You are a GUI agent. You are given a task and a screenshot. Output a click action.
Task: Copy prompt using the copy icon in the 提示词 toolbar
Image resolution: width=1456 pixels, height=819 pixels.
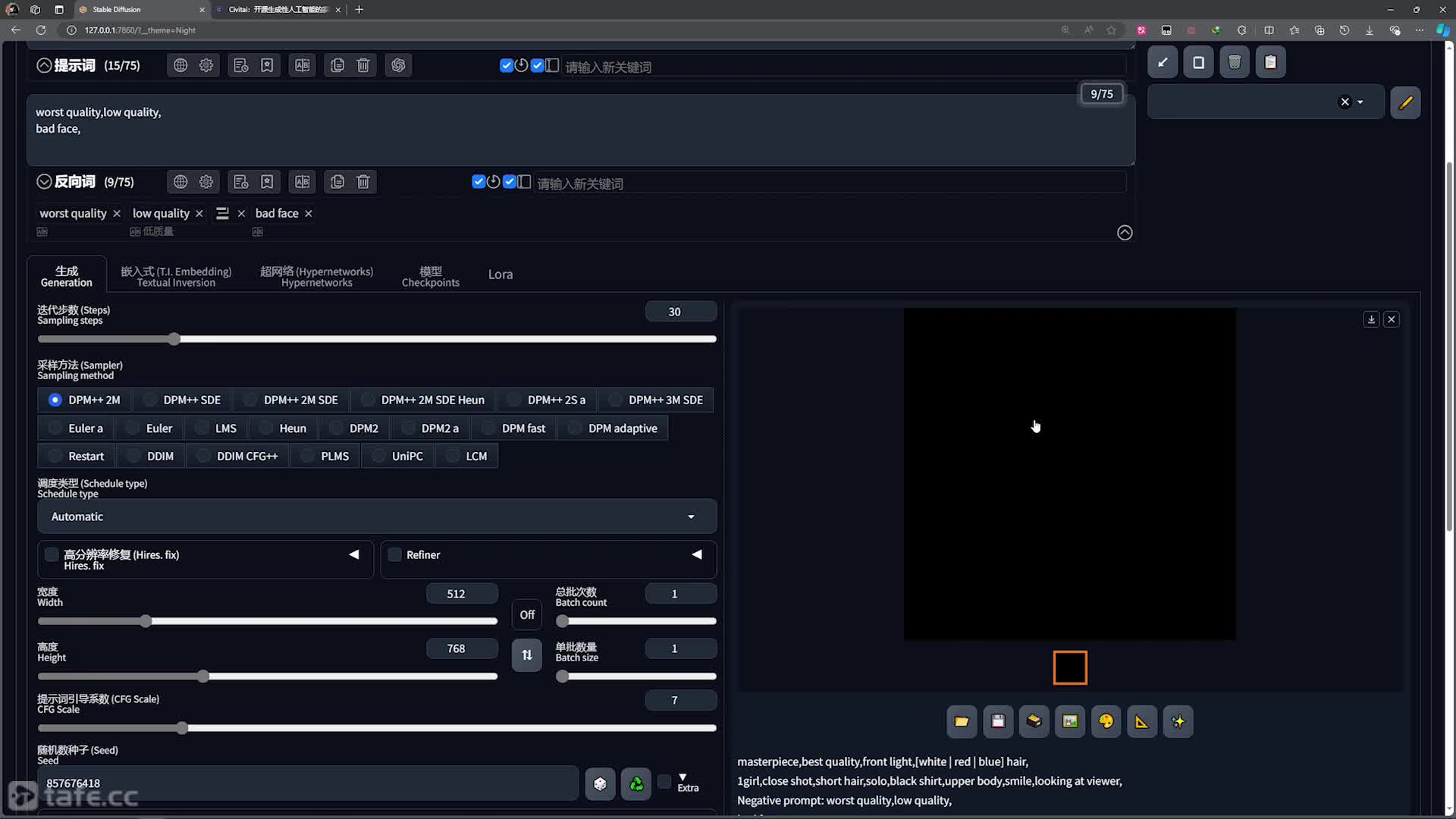pos(337,65)
